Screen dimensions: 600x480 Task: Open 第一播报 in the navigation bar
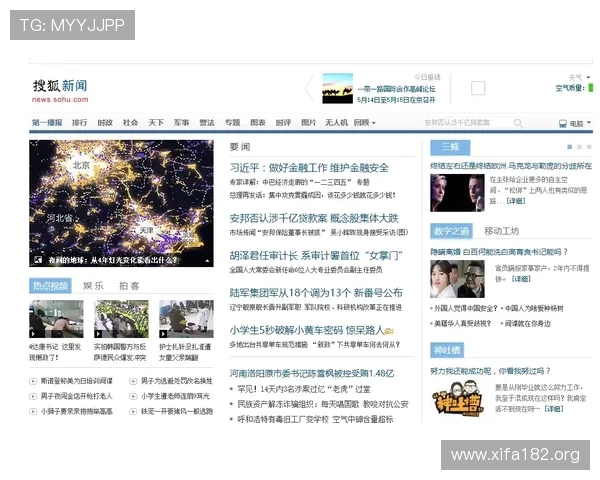tap(47, 123)
